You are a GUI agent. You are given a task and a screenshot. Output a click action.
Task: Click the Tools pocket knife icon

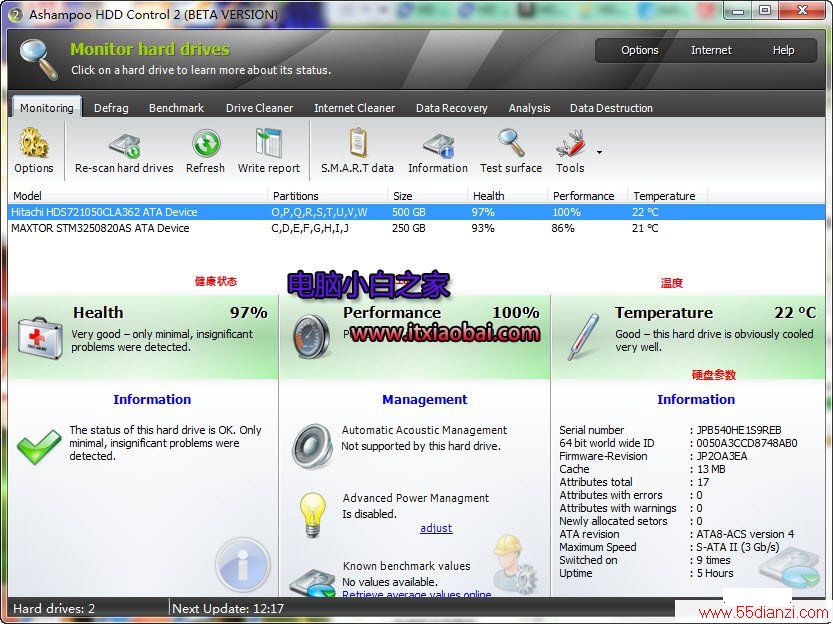click(571, 143)
